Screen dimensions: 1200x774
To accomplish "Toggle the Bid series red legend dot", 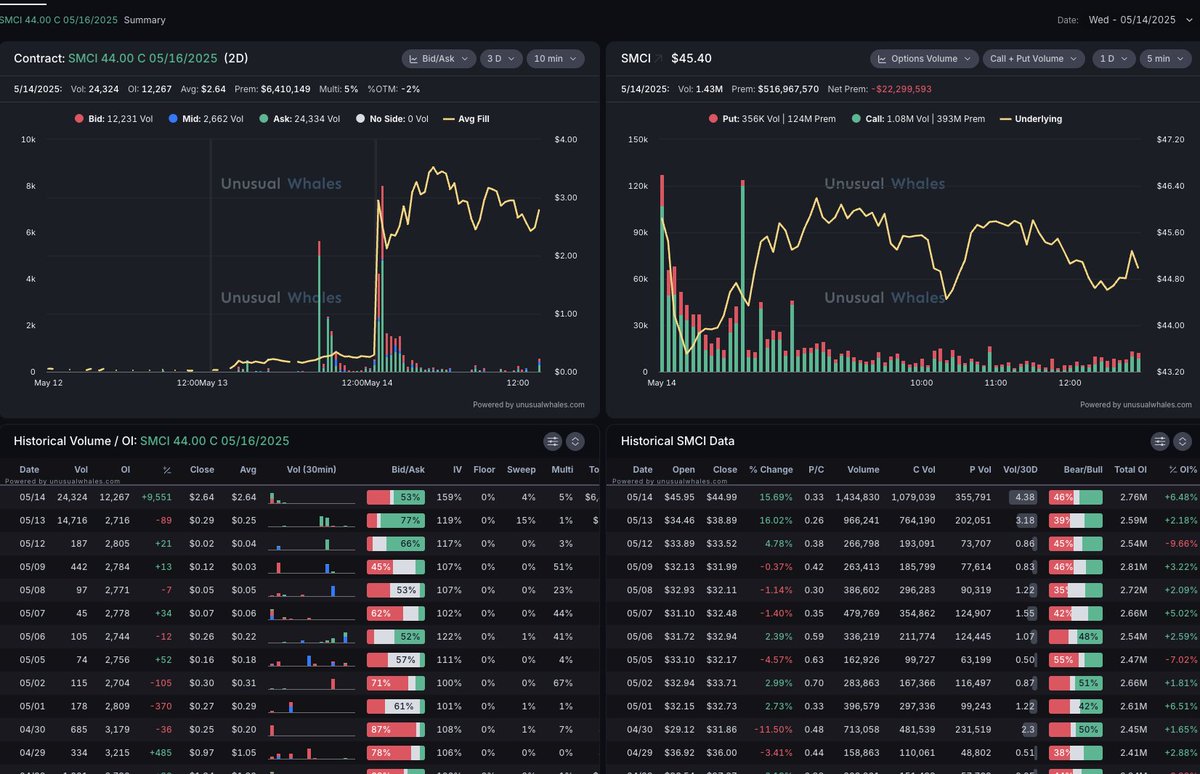I will coord(81,119).
